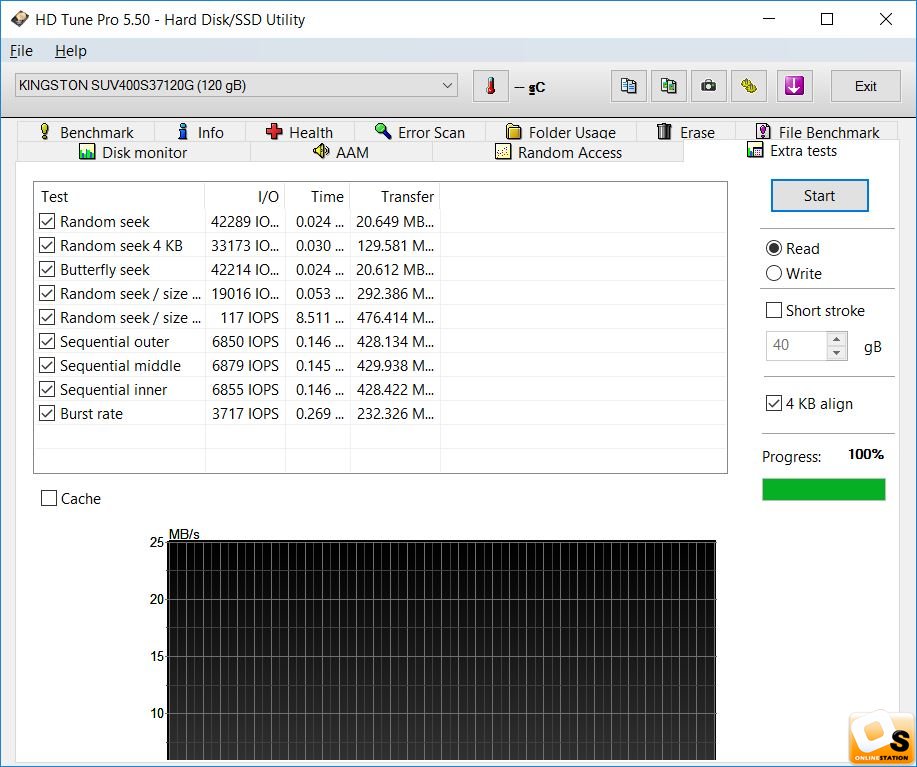Select the 117 IOPS value cell

(x=245, y=317)
